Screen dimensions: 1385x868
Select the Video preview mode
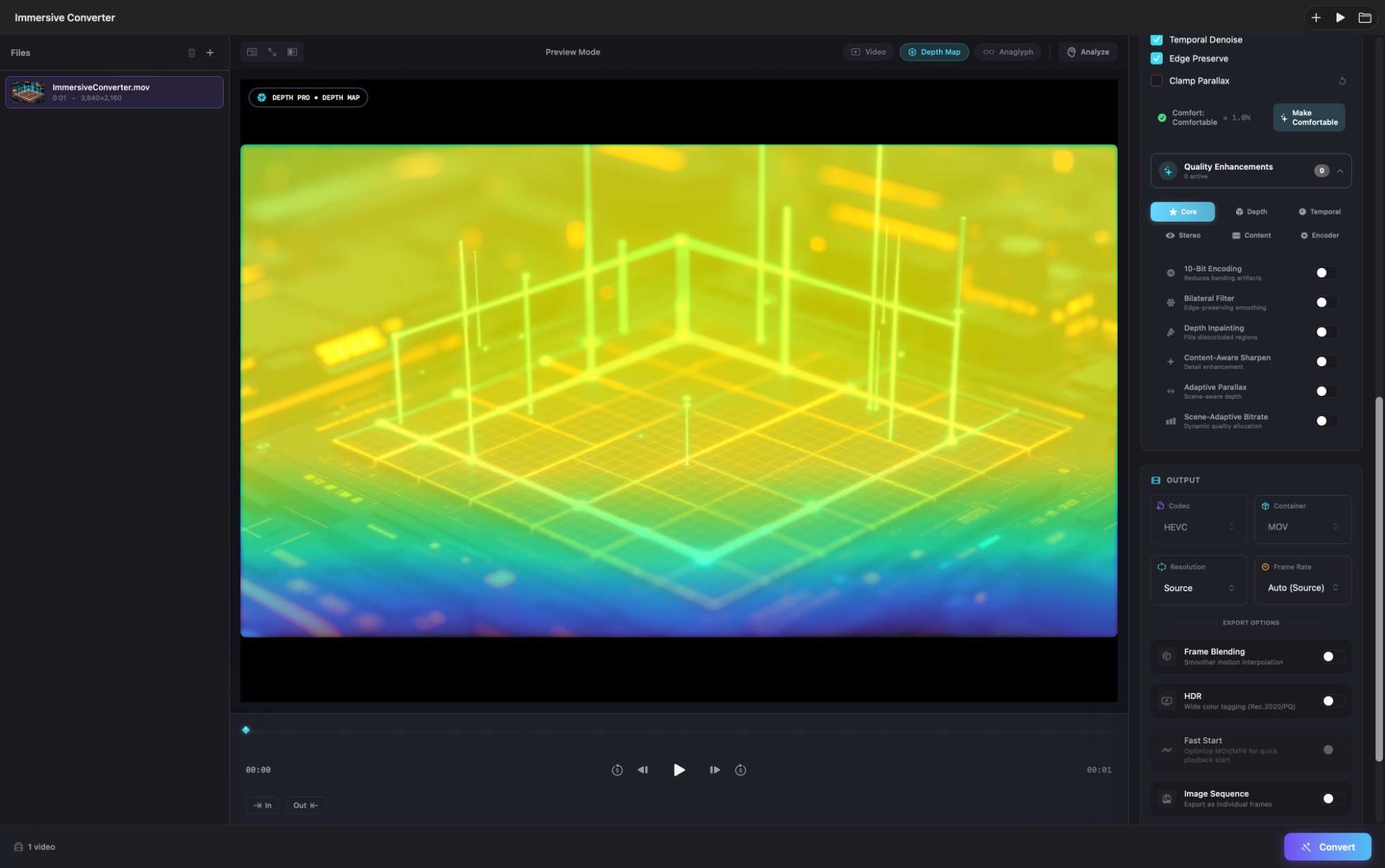click(x=868, y=51)
